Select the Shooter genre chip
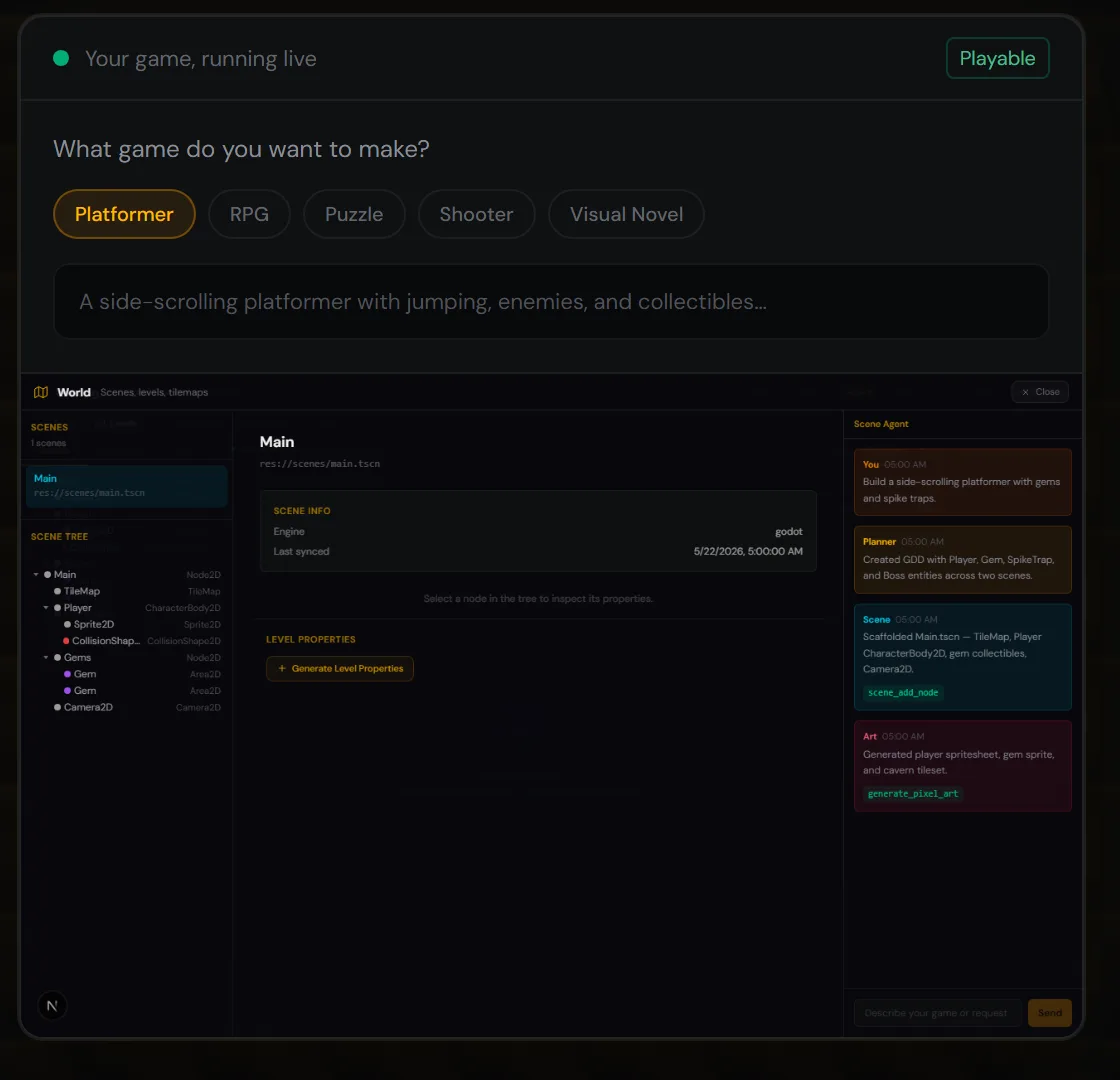The image size is (1120, 1080). 476,214
